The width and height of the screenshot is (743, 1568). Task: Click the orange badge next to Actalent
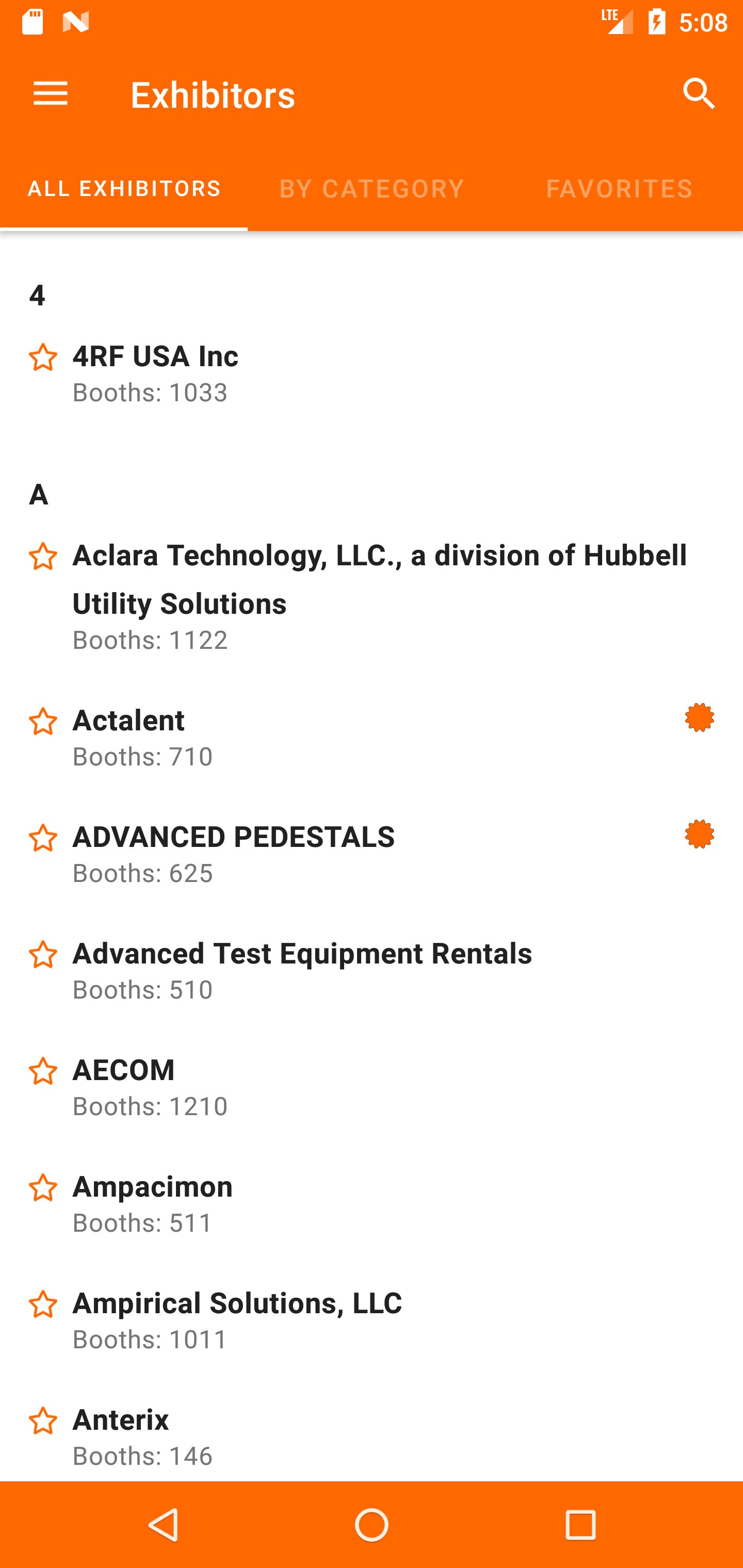699,717
